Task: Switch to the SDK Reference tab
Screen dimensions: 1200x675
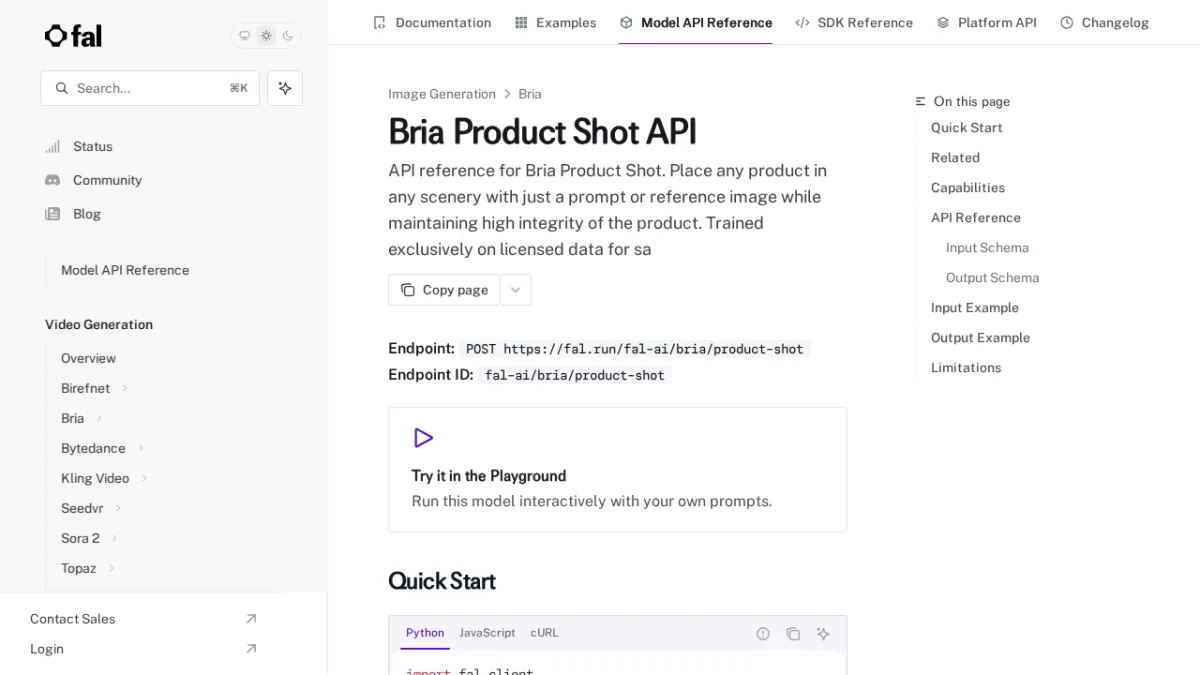Action: coord(854,22)
